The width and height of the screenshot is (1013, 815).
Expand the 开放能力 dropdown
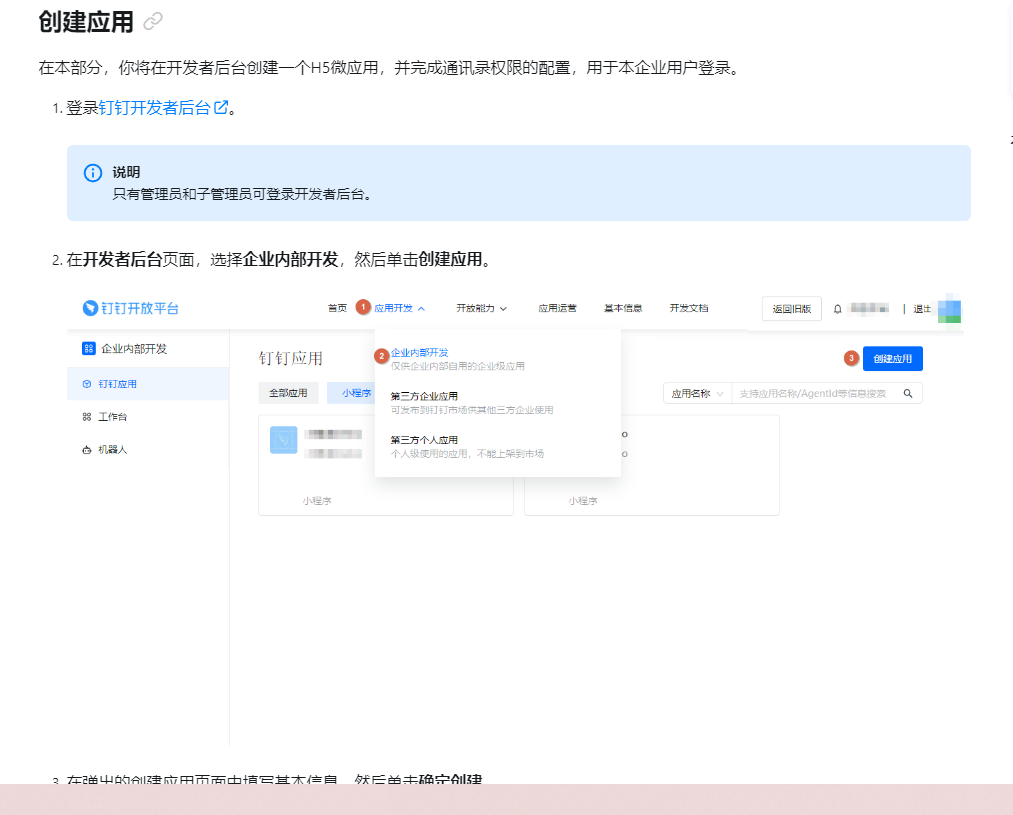click(x=481, y=309)
